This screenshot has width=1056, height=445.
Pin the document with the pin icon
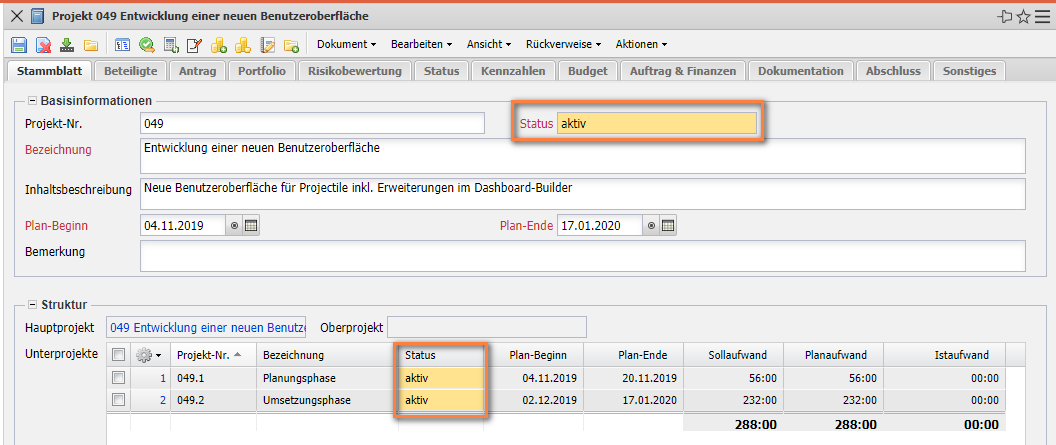point(1005,17)
